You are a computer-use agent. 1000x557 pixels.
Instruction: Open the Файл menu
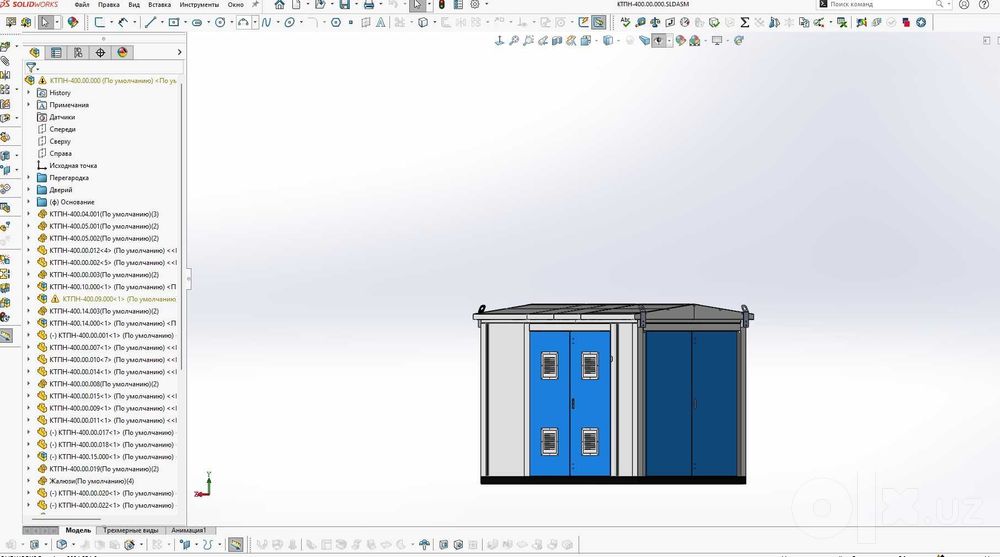point(82,4)
